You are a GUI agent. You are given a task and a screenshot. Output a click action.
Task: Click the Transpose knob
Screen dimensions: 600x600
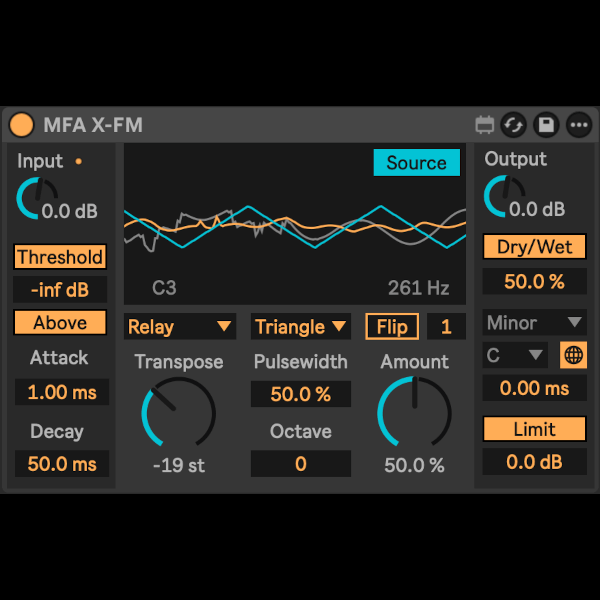tap(178, 413)
